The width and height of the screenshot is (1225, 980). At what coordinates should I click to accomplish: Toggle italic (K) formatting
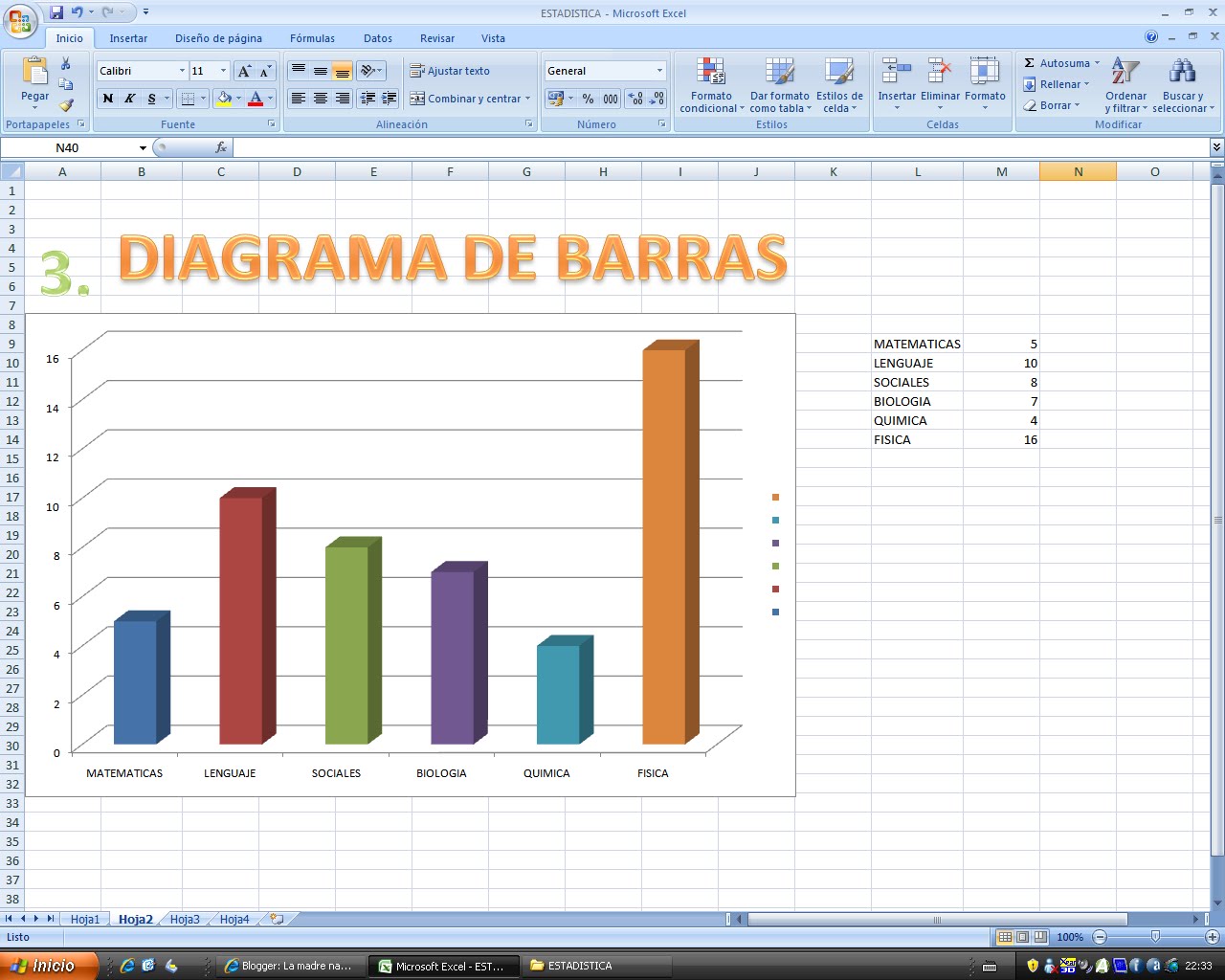click(129, 99)
